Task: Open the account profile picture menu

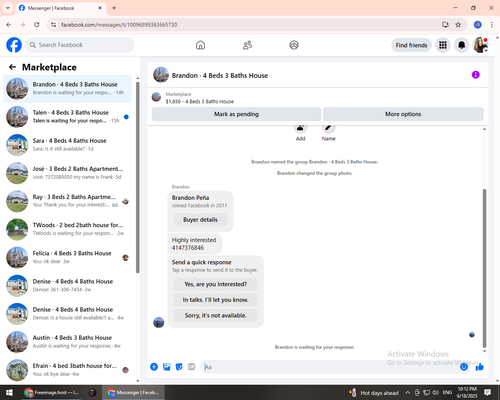Action: [480, 45]
